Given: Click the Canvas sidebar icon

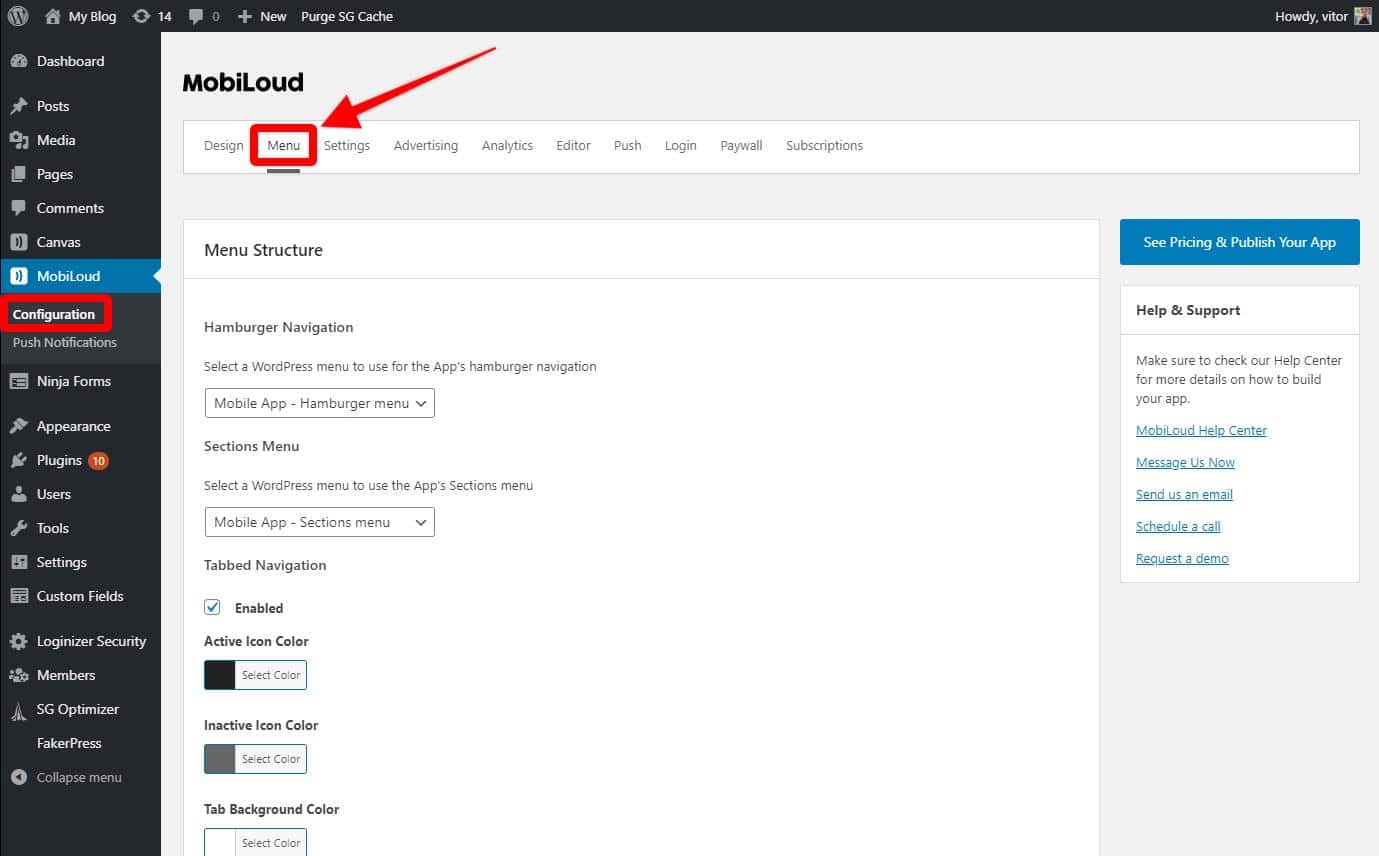Looking at the screenshot, I should (x=18, y=242).
